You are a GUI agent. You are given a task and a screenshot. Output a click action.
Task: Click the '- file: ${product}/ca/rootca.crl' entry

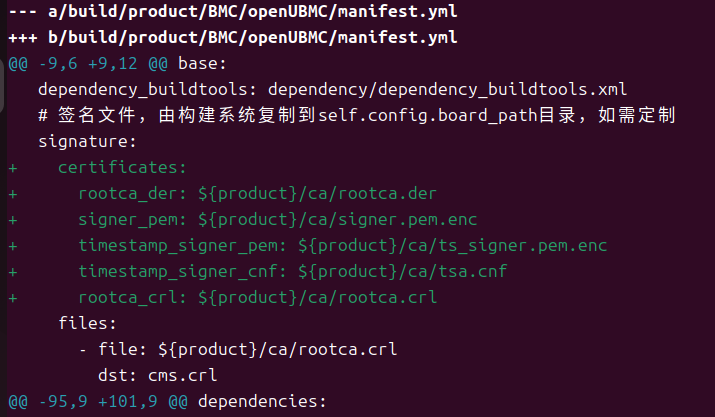[x=238, y=349]
